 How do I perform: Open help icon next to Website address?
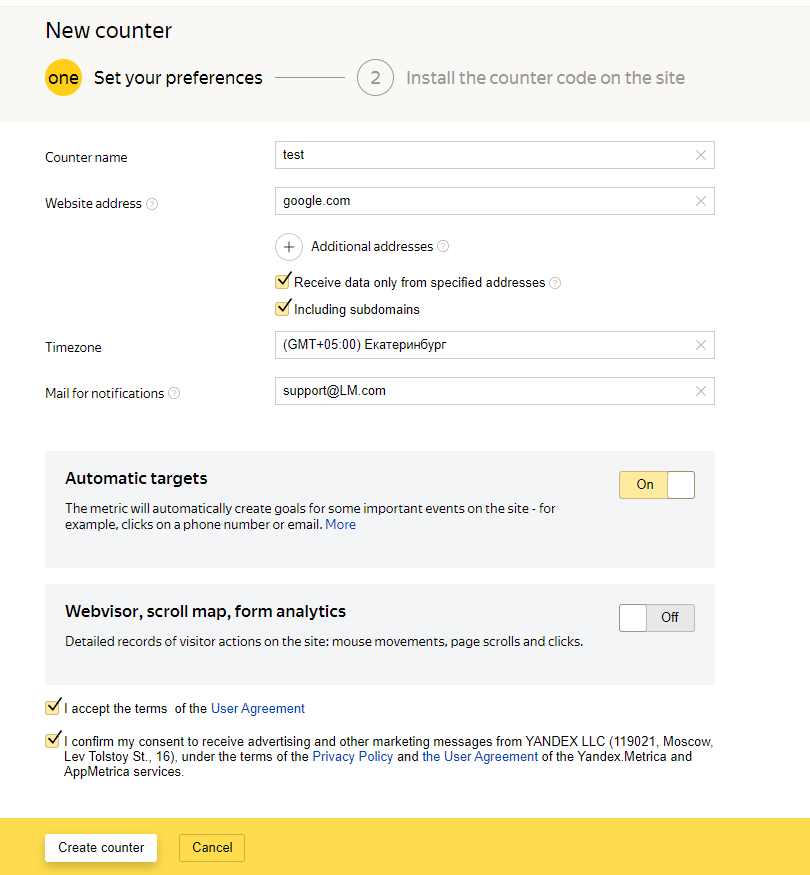[x=152, y=204]
